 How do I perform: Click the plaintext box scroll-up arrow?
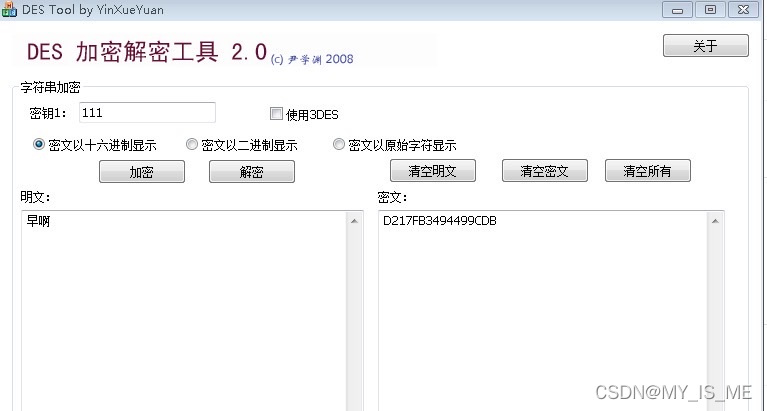[x=354, y=221]
